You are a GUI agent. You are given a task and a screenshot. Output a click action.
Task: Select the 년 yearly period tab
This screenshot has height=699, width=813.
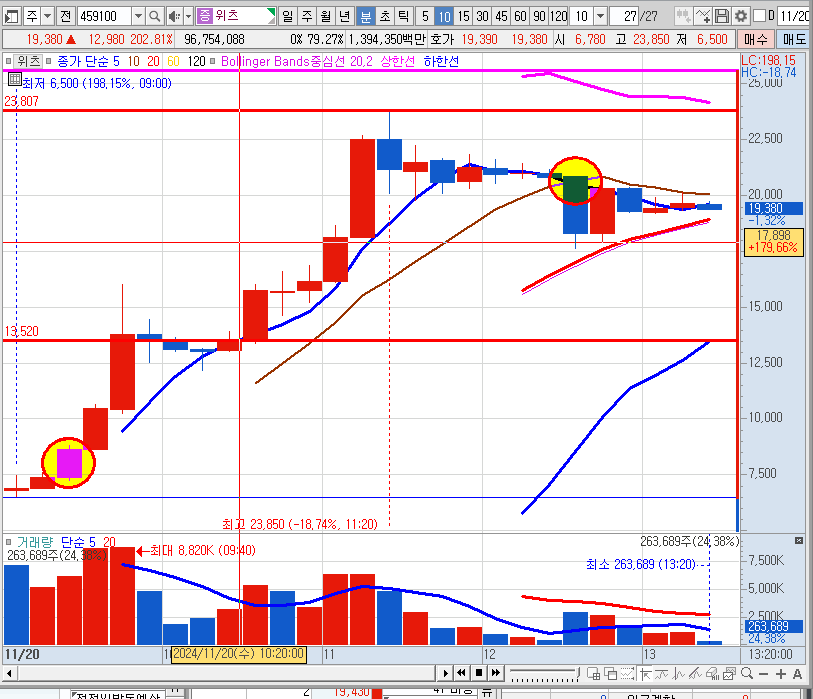click(x=345, y=17)
